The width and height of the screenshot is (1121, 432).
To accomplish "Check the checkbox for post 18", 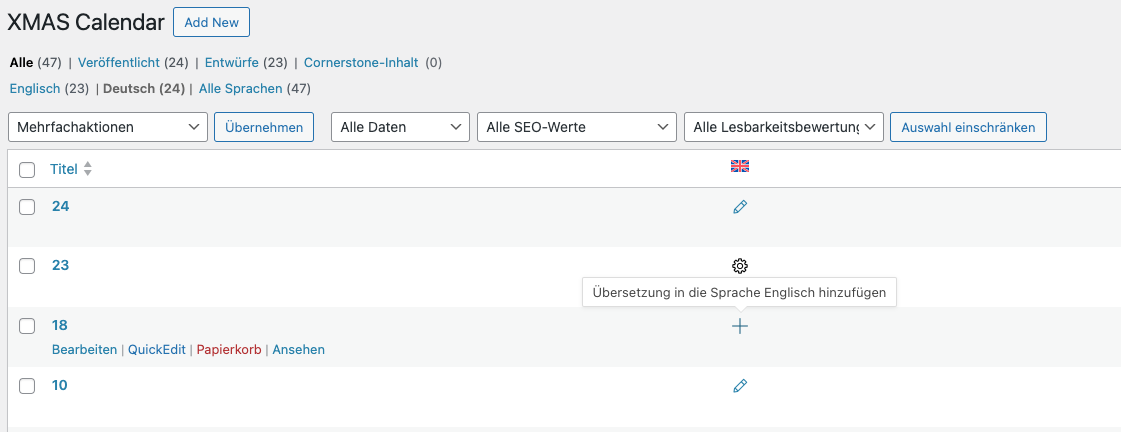I will coord(27,326).
